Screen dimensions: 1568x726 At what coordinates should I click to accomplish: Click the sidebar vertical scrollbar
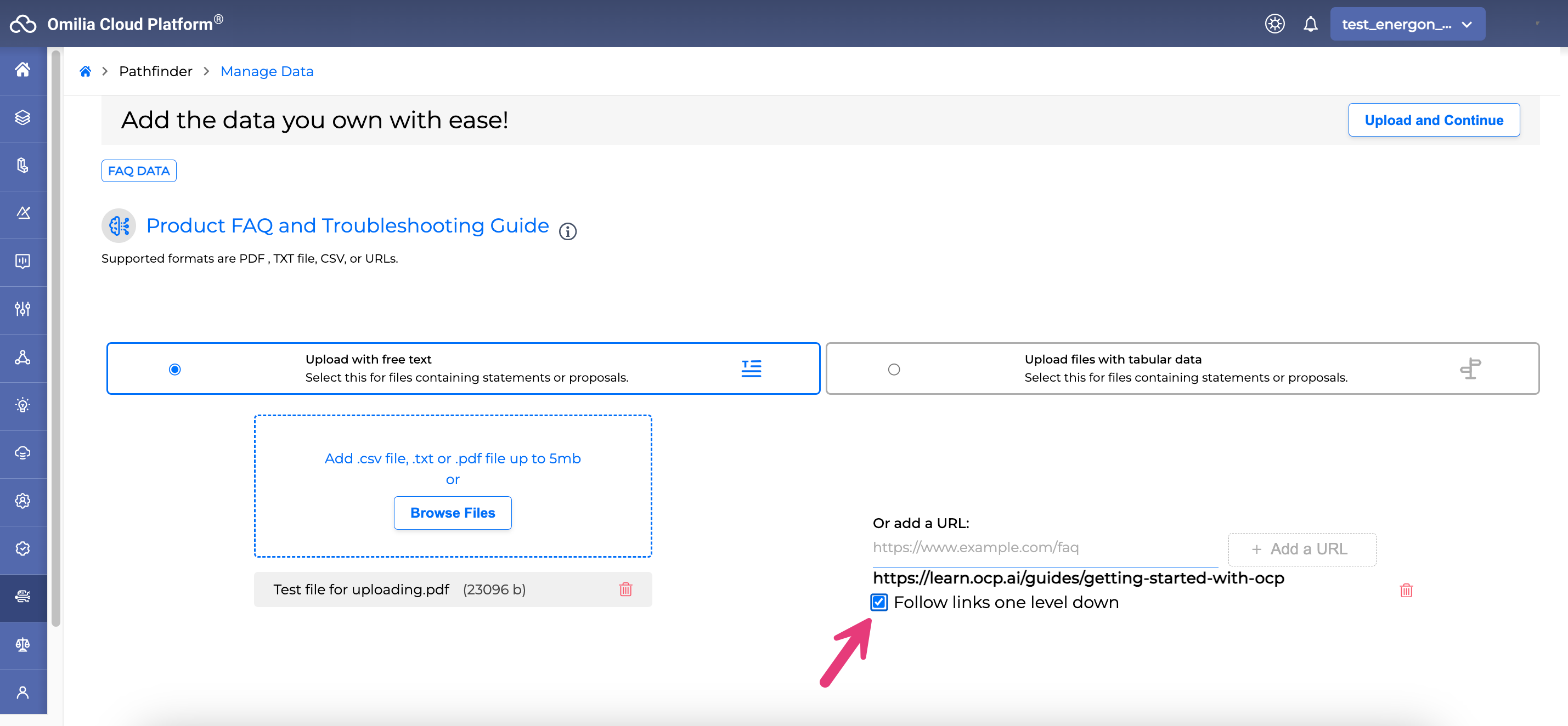(x=55, y=338)
